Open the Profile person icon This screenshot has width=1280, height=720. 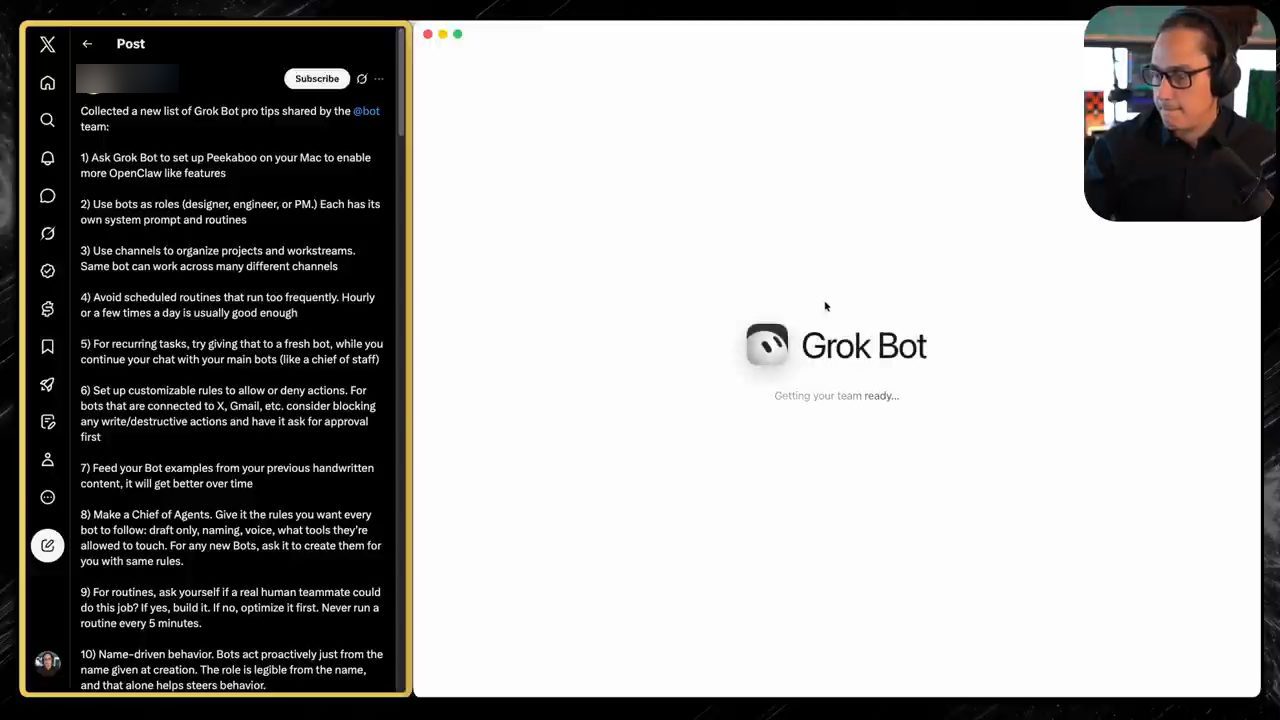pyautogui.click(x=47, y=460)
